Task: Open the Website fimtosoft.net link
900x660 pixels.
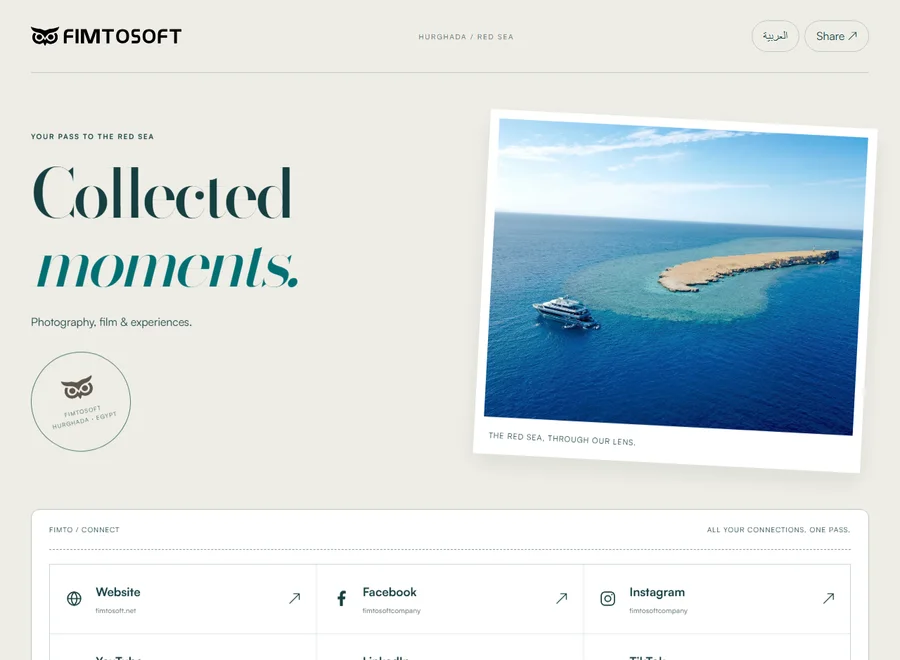Action: pos(183,599)
